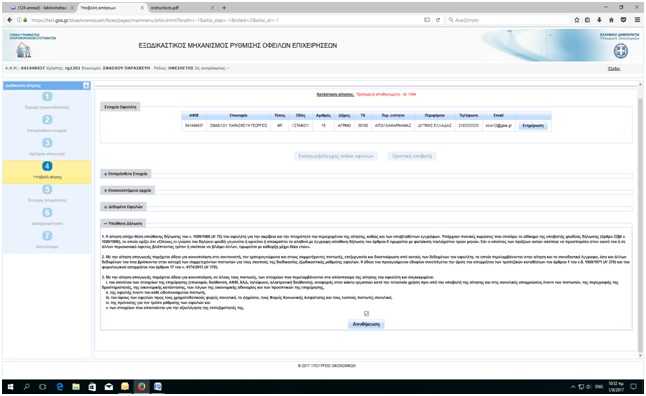Toggle reader view icon in address bar

coord(427,20)
